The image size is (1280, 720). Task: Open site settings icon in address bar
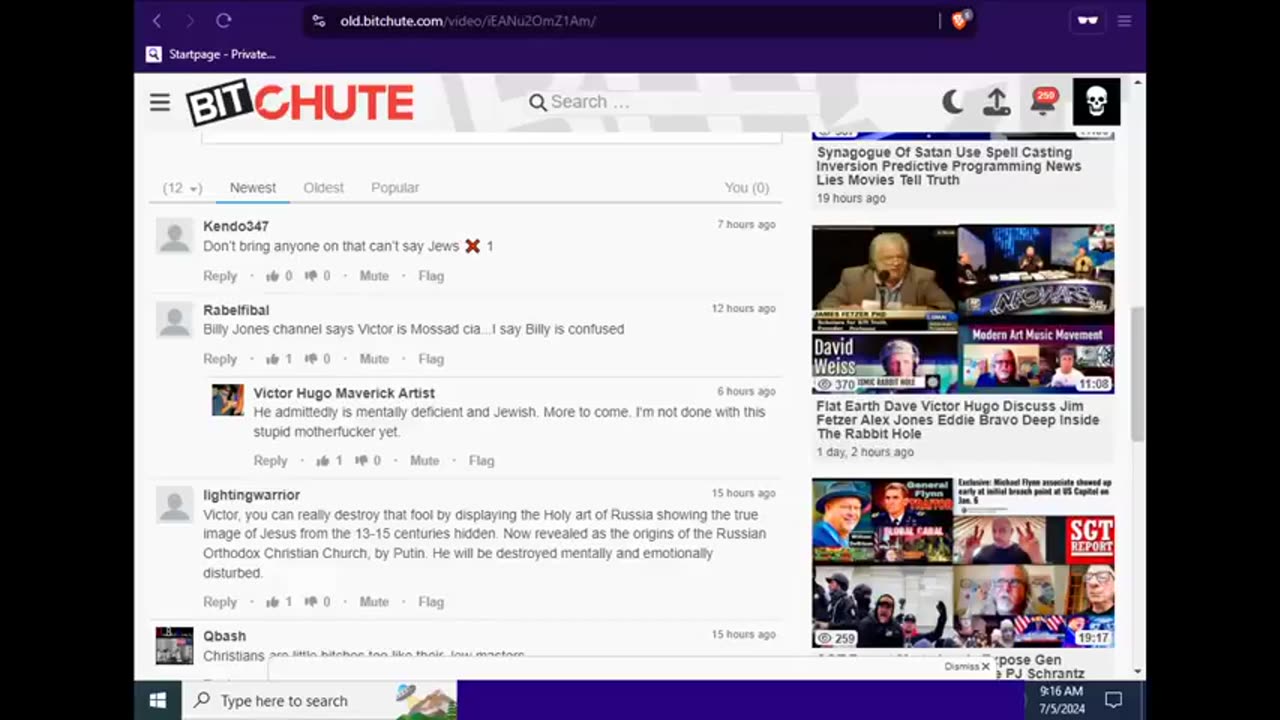point(319,20)
